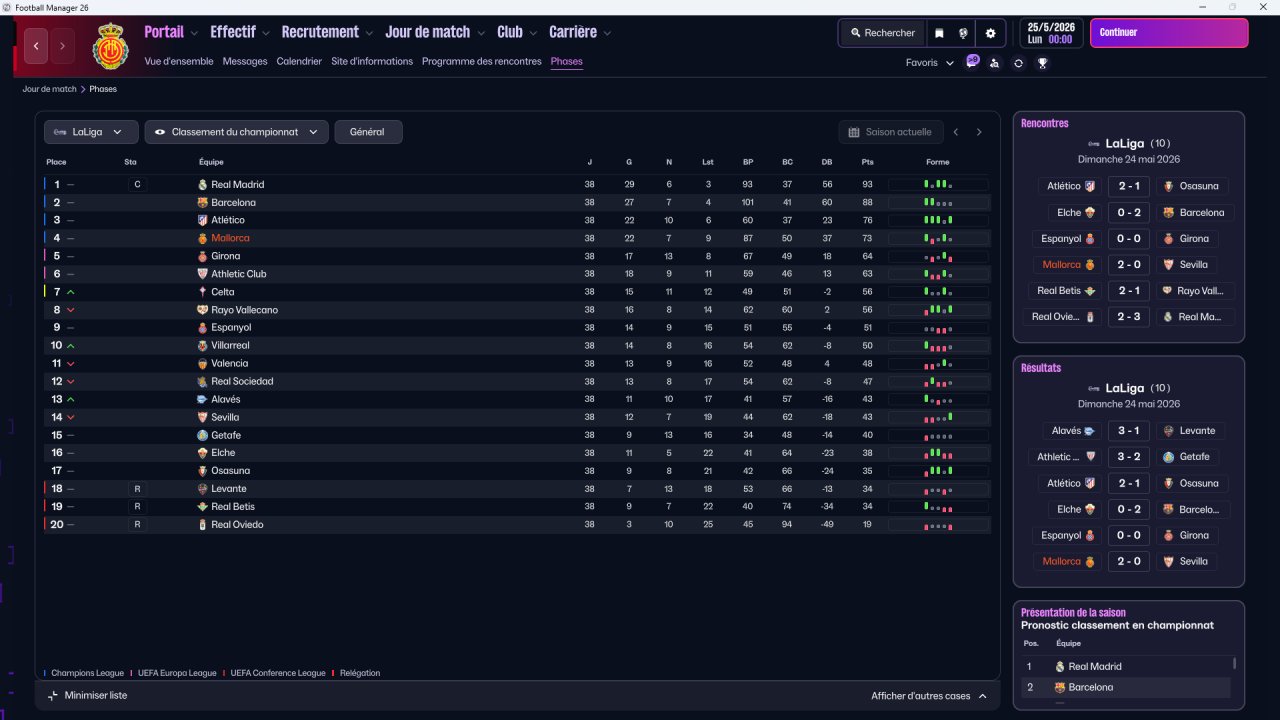Select the Phases tab
This screenshot has width=1280, height=720.
click(566, 61)
